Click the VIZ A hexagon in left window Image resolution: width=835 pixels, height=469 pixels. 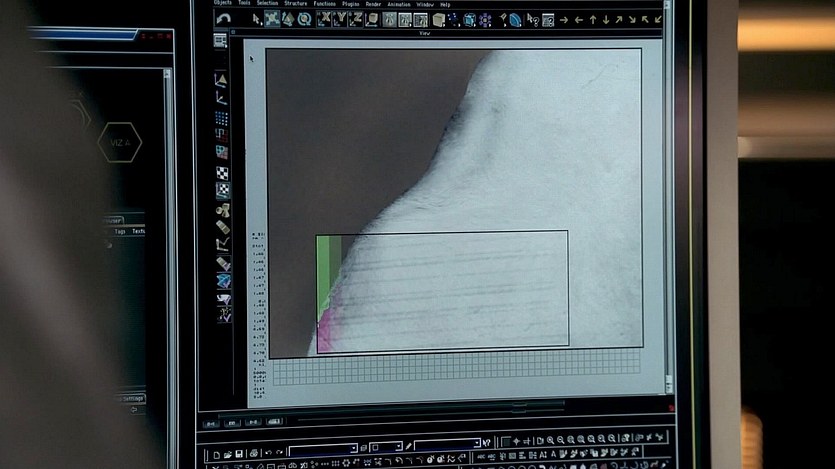[120, 143]
